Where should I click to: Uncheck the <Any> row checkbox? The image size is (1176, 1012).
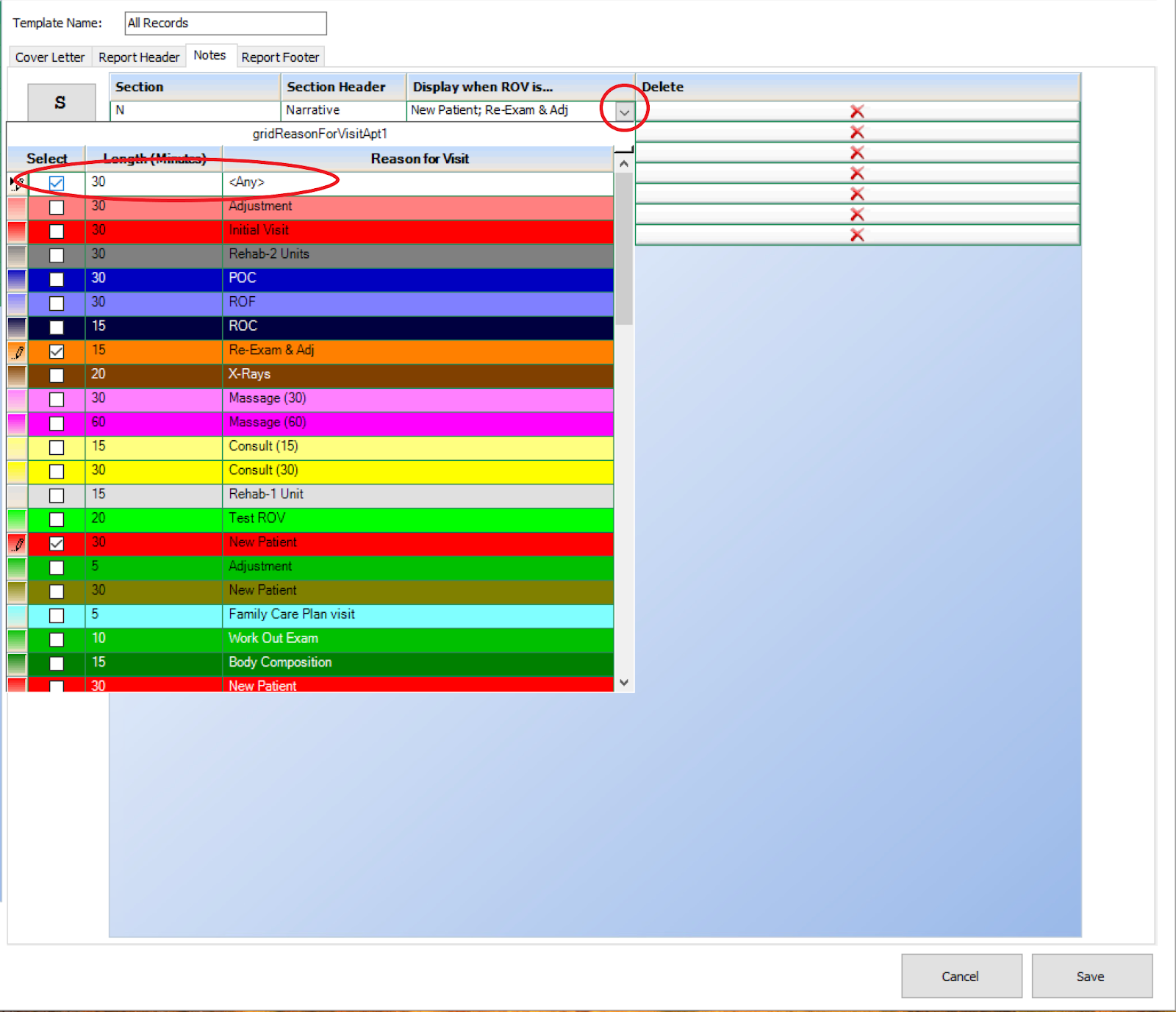57,183
